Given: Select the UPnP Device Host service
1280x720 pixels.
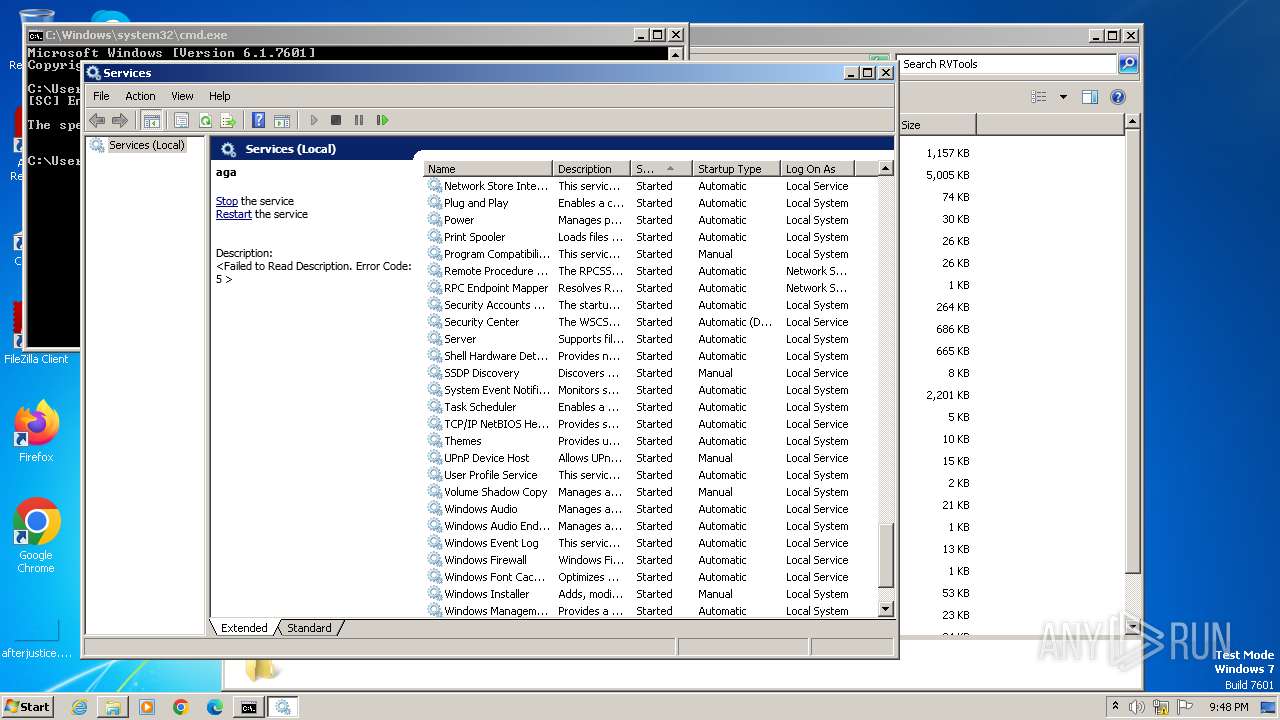Looking at the screenshot, I should click(650, 458).
